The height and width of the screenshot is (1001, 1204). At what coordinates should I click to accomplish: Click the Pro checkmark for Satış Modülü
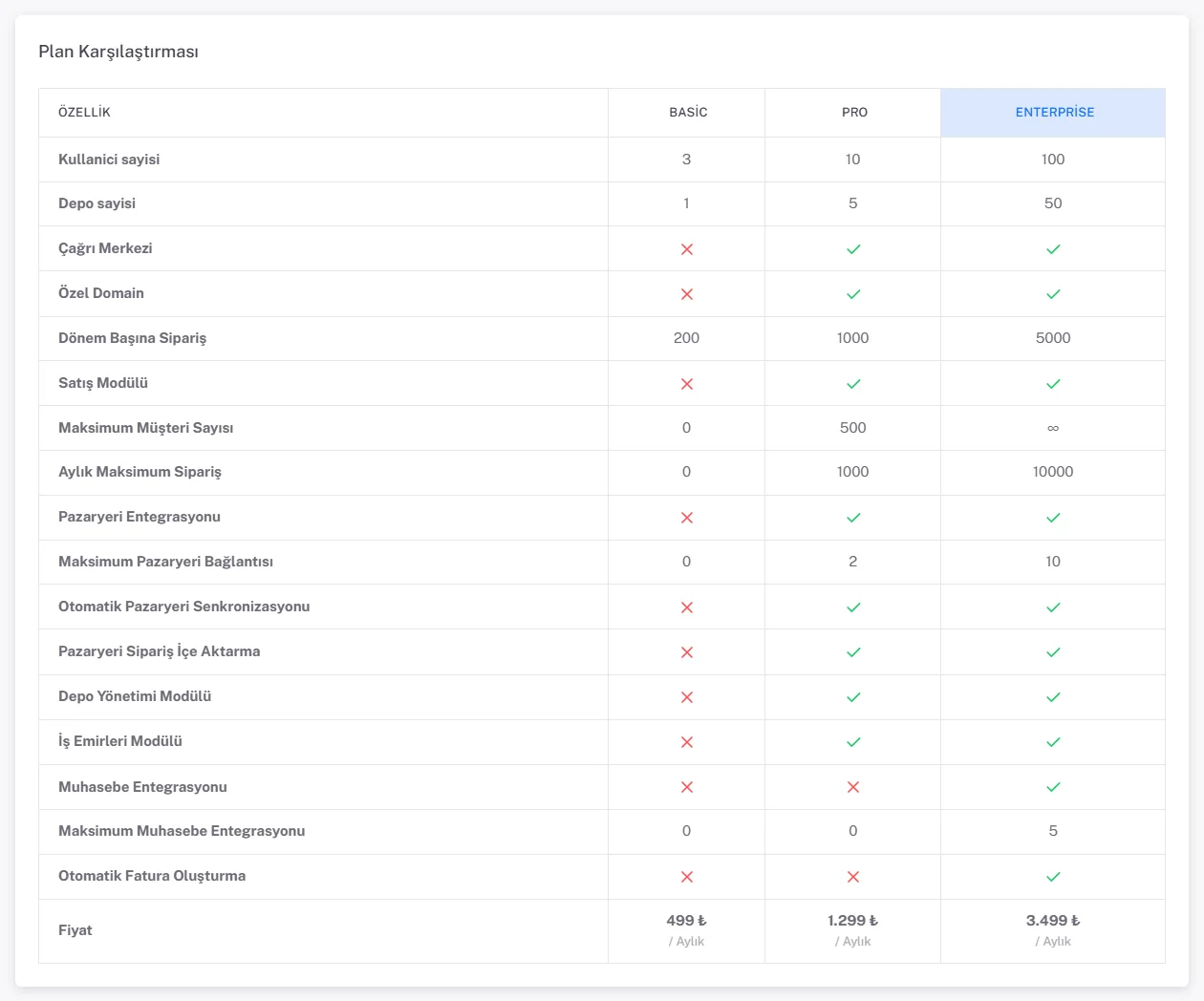tap(853, 384)
